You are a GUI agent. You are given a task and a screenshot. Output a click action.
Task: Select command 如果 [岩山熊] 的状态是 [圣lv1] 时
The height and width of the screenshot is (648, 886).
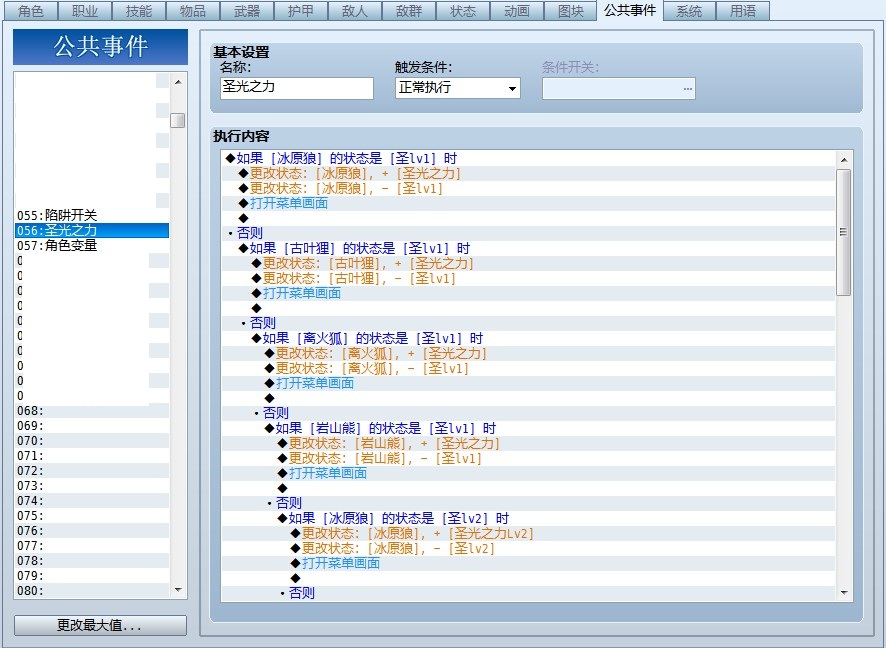pyautogui.click(x=528, y=428)
